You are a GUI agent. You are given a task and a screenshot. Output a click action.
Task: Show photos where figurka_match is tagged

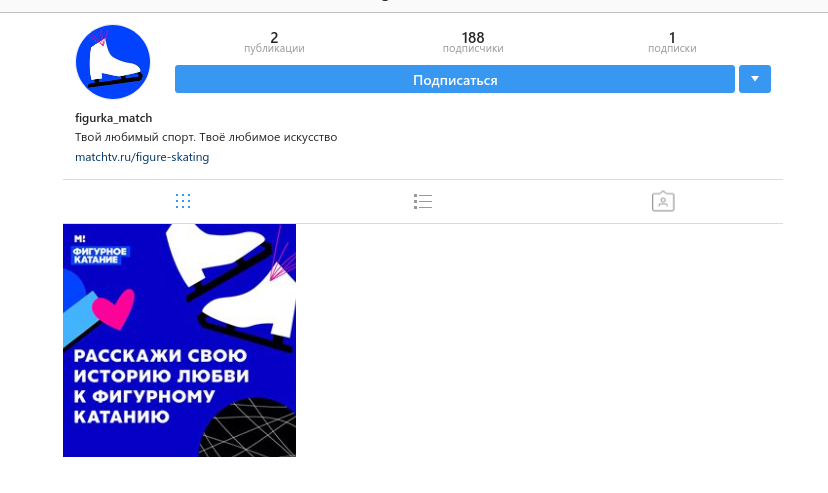[x=663, y=201]
